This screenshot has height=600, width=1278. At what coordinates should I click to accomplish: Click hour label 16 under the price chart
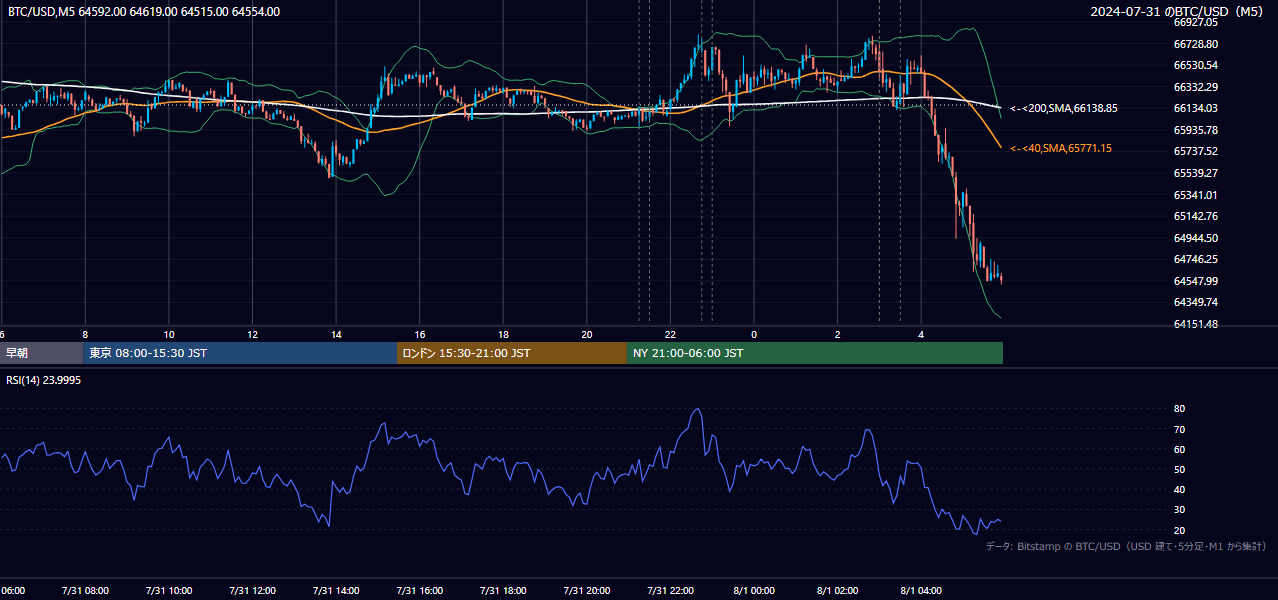pyautogui.click(x=420, y=334)
